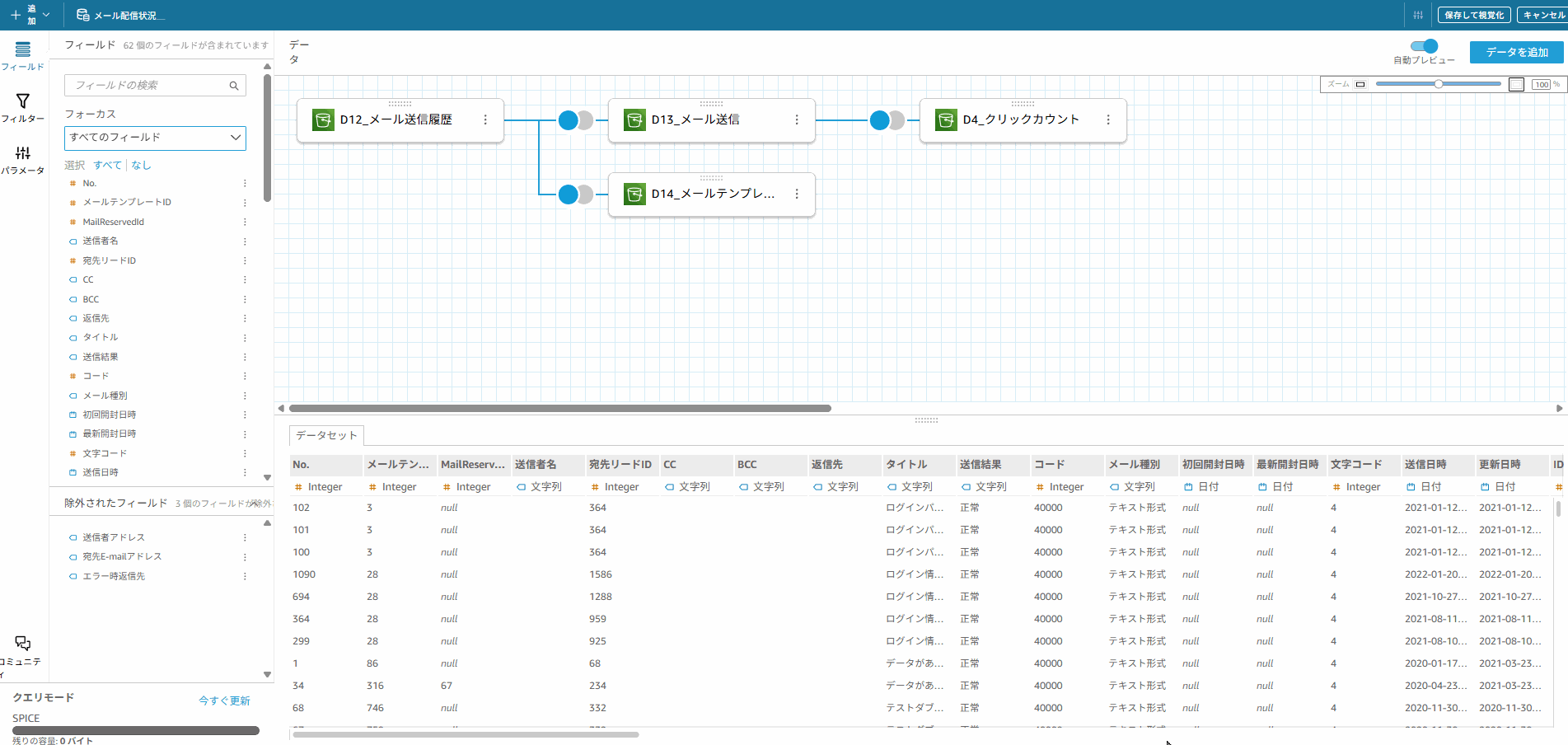This screenshot has width=1568, height=745.
Task: Click the dataset icon beside メール配信状況
Action: pos(83,15)
